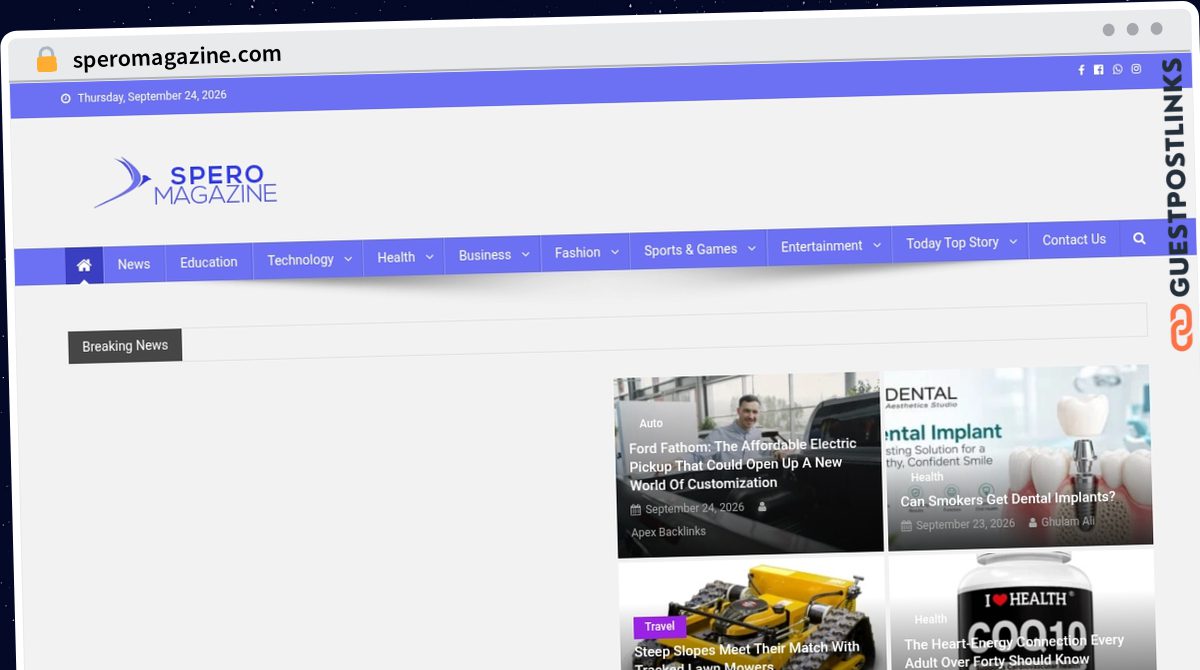The image size is (1200, 670).
Task: Open the second Facebook square icon
Action: pos(1099,70)
